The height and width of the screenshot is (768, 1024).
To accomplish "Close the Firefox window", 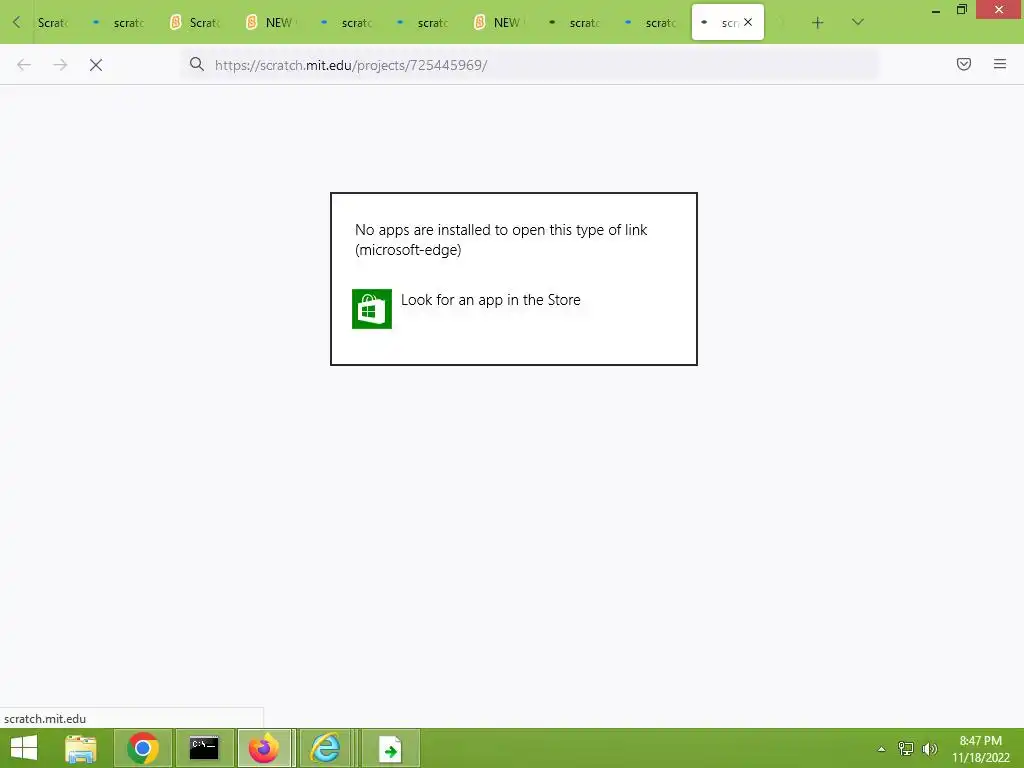I will click(999, 9).
